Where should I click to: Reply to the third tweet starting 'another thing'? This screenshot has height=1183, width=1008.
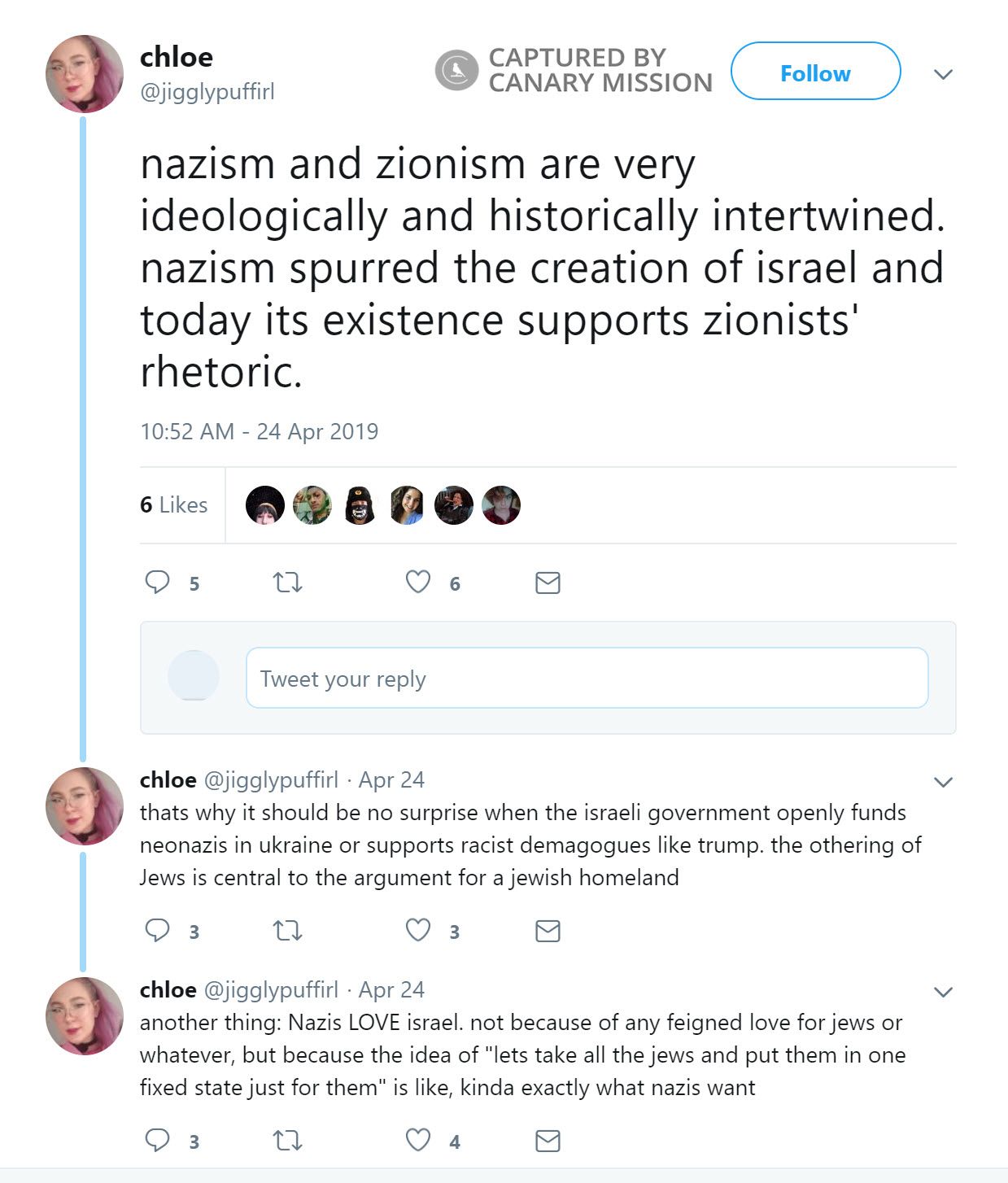coord(157,1140)
